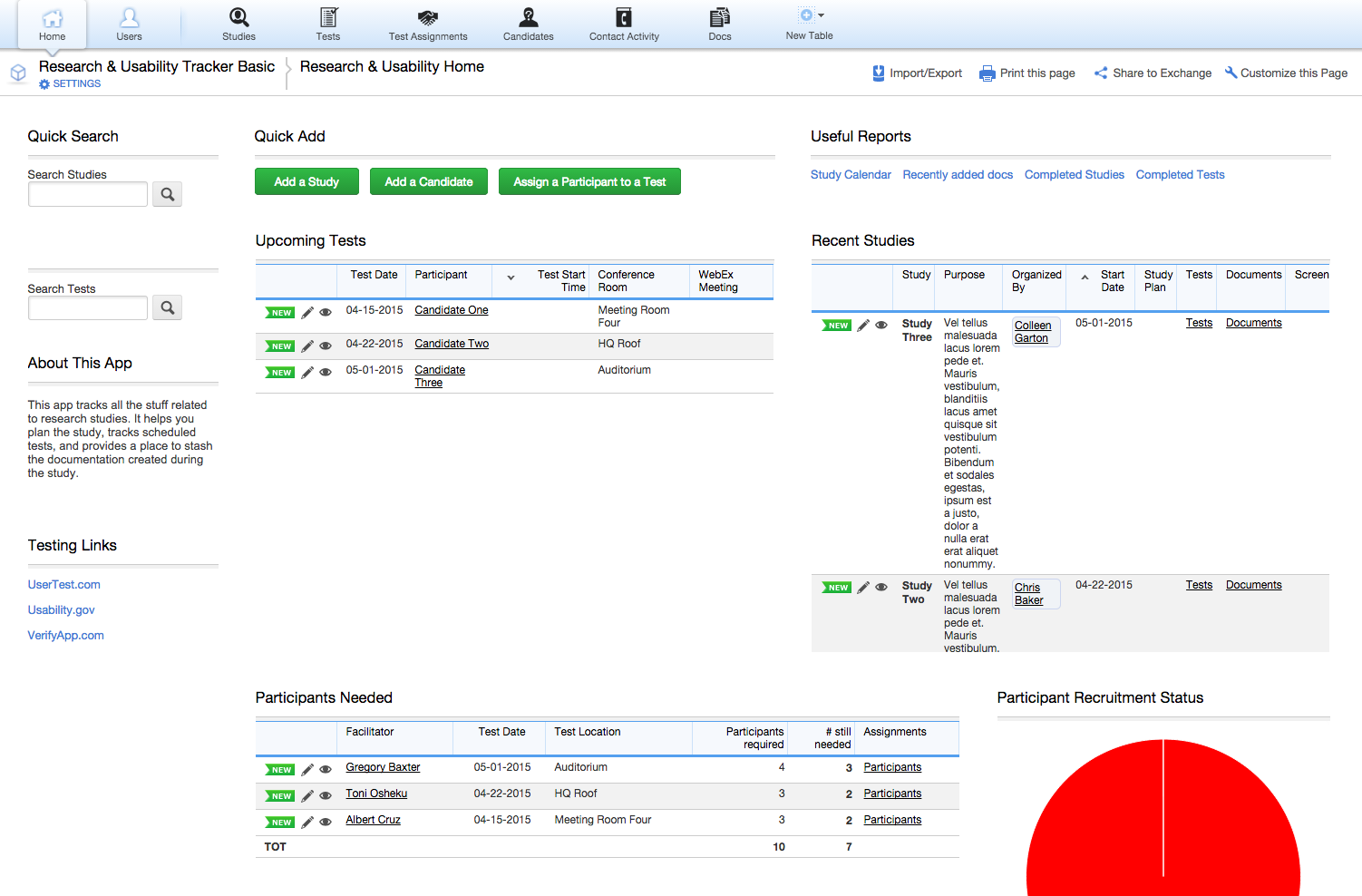Open the Candidates tab

529,24
